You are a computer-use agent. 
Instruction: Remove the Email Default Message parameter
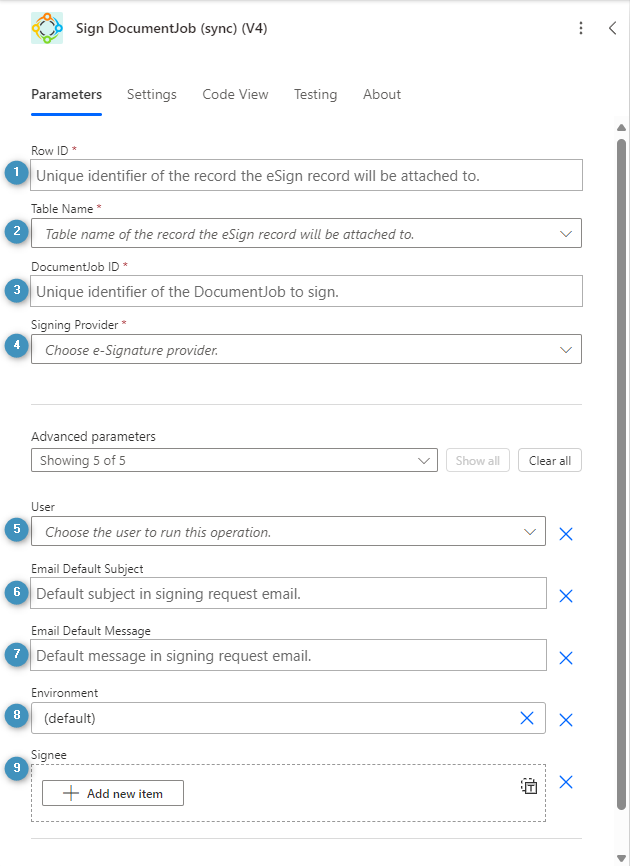[565, 657]
